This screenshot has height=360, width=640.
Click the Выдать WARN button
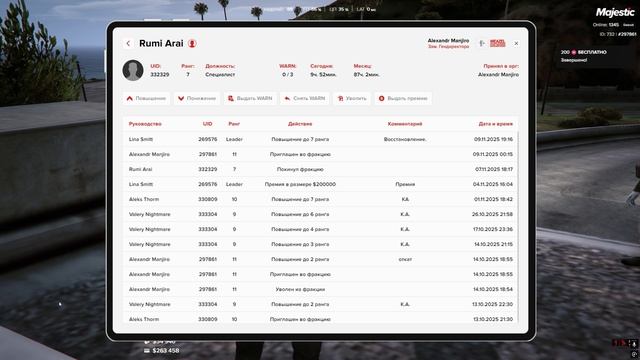pyautogui.click(x=250, y=98)
